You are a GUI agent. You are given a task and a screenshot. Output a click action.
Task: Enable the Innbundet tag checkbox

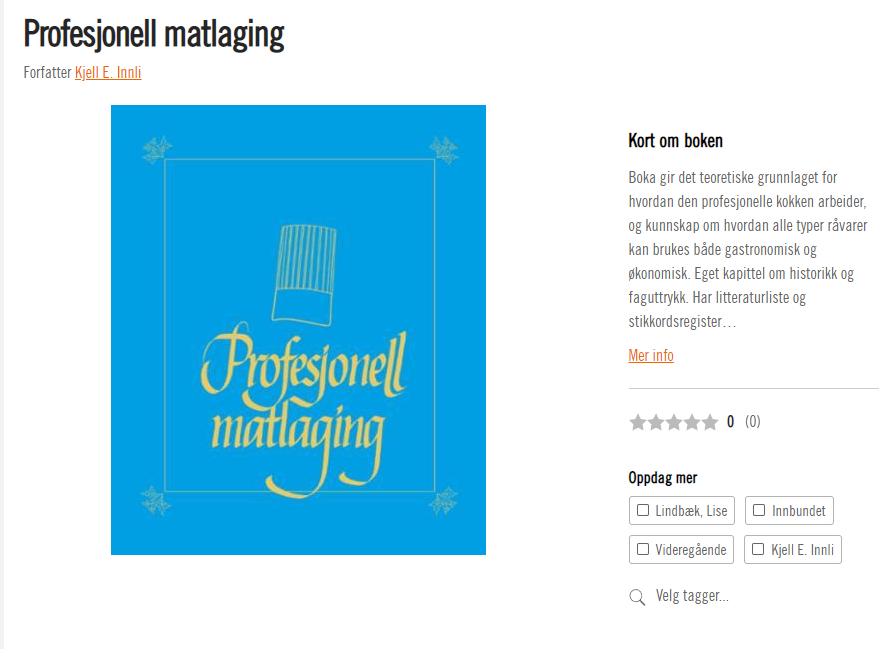pos(759,511)
